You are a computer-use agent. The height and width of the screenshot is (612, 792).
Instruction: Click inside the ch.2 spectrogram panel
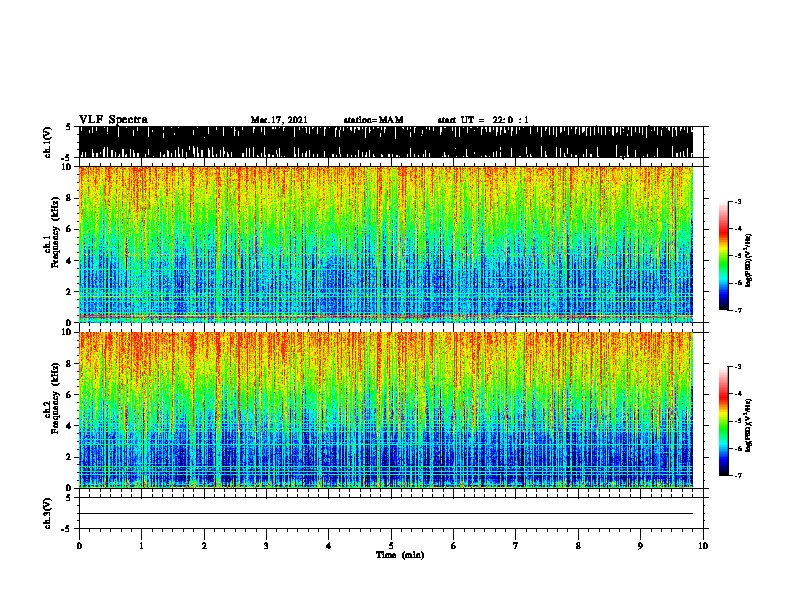(x=386, y=410)
